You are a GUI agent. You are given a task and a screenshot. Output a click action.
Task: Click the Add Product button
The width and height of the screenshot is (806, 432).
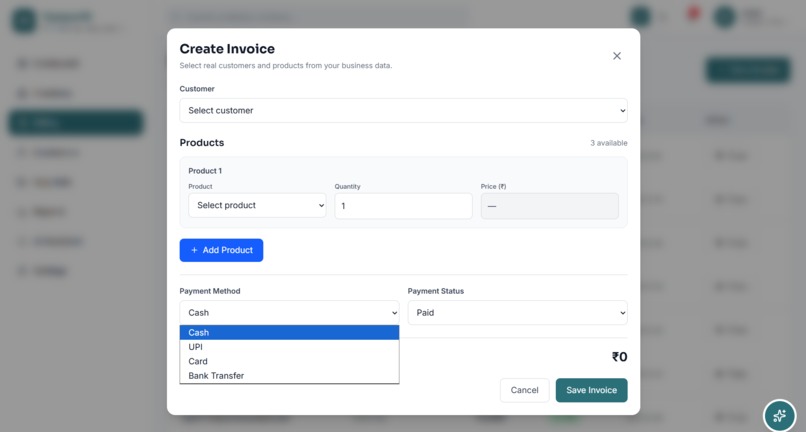(221, 250)
